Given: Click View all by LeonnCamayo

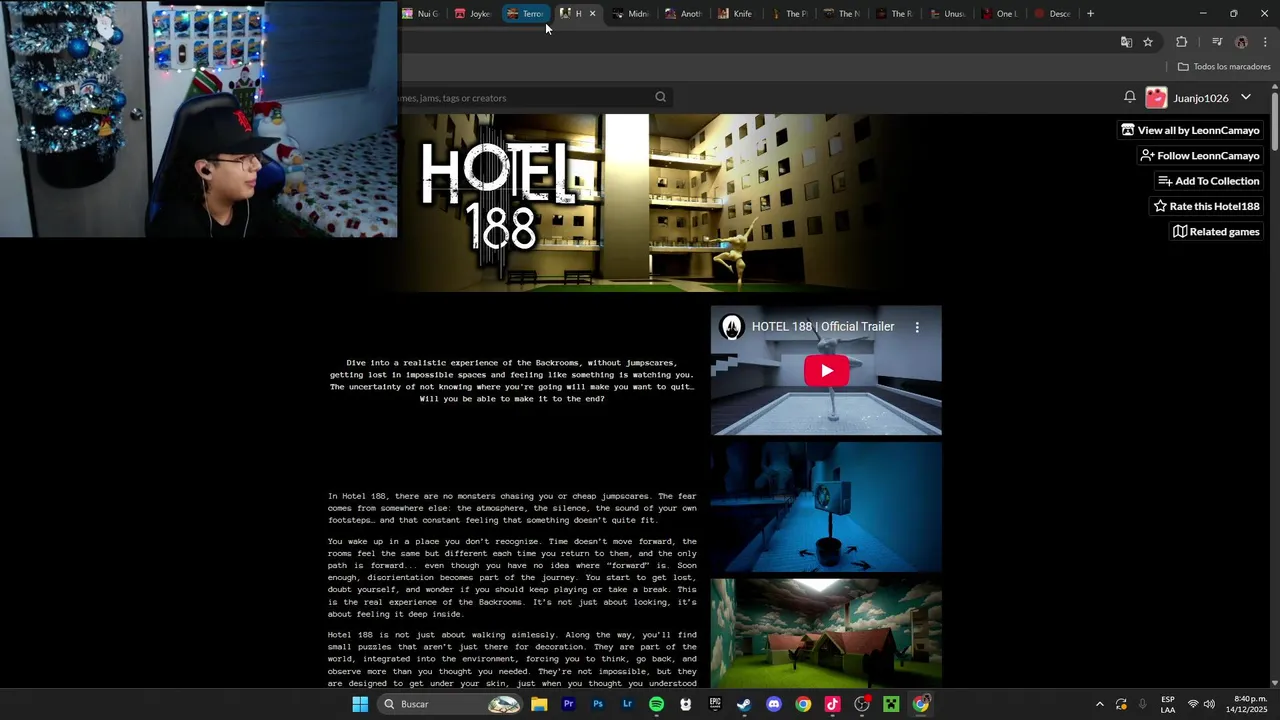Looking at the screenshot, I should point(1190,130).
